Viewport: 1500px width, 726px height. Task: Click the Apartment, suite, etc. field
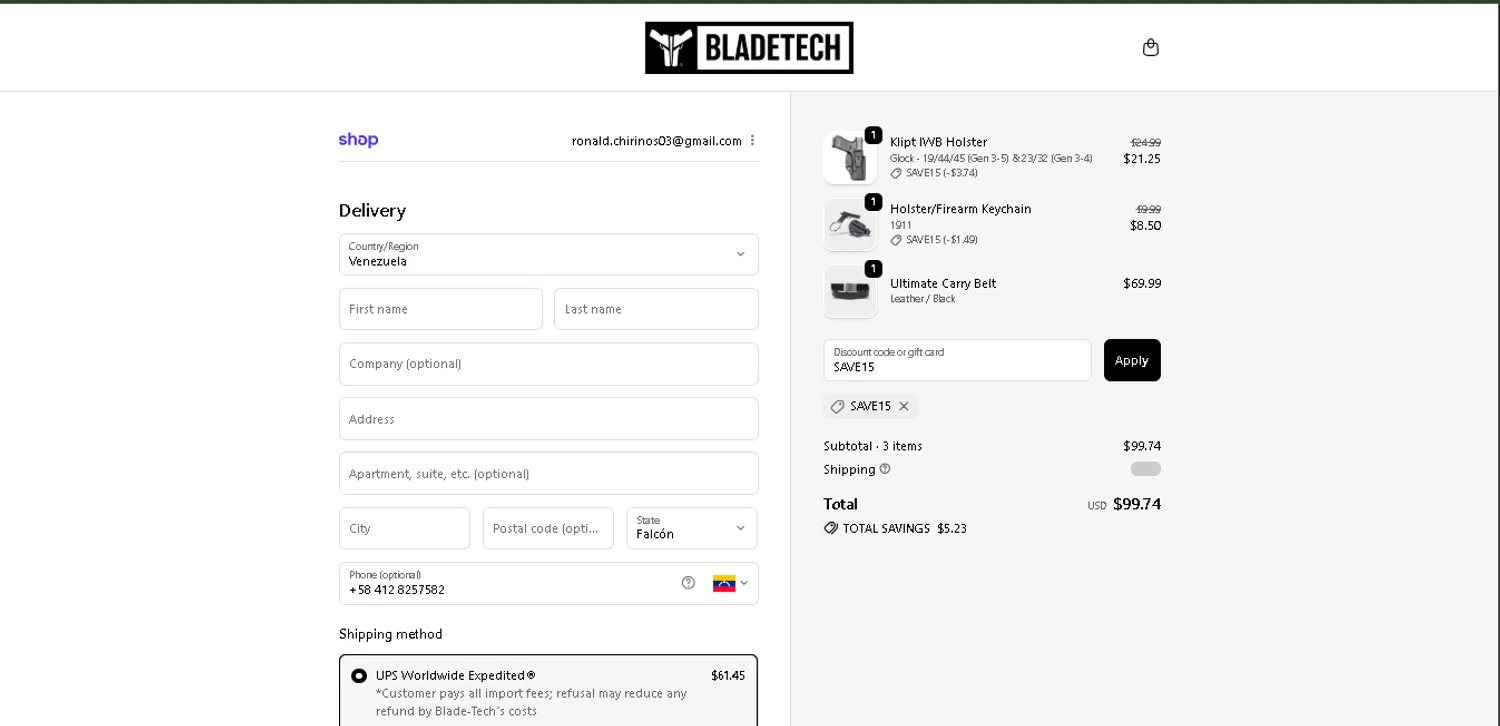tap(549, 473)
